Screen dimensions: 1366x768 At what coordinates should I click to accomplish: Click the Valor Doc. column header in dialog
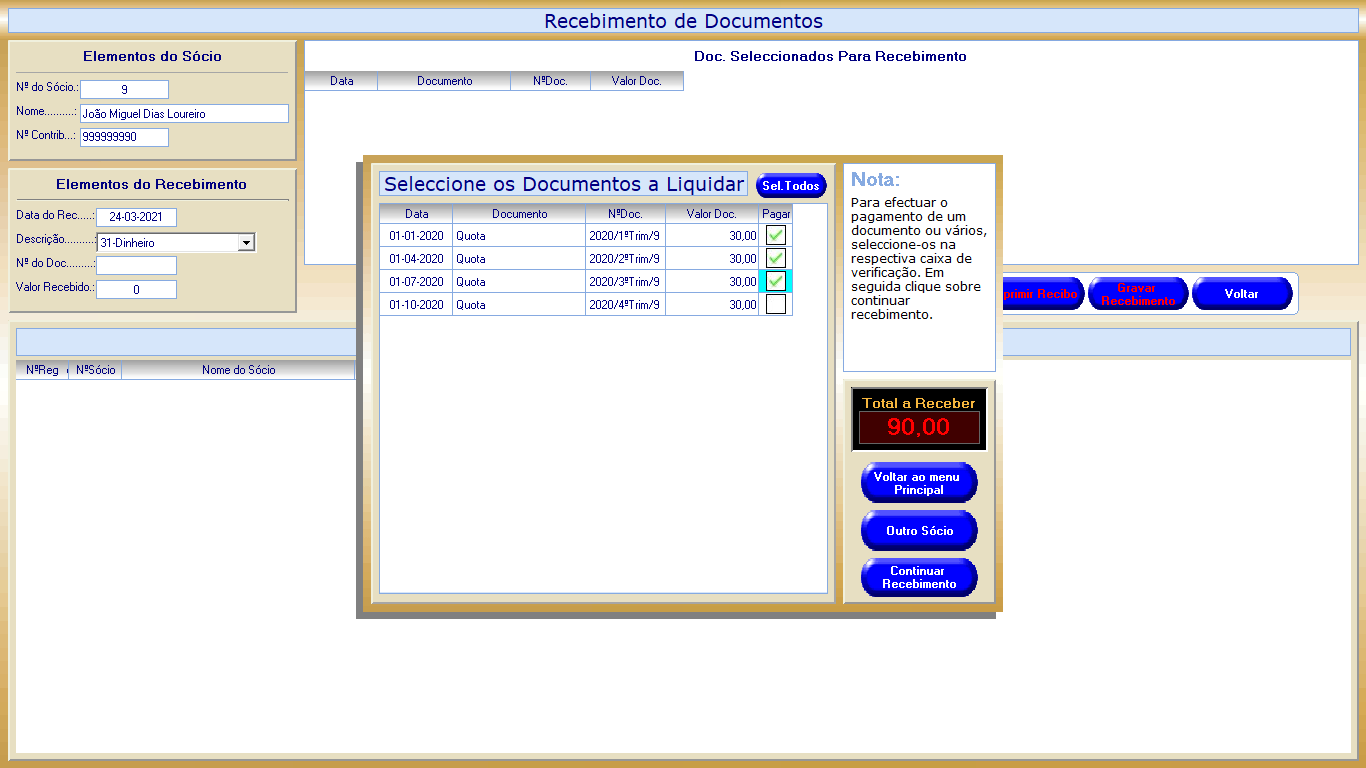(x=712, y=214)
